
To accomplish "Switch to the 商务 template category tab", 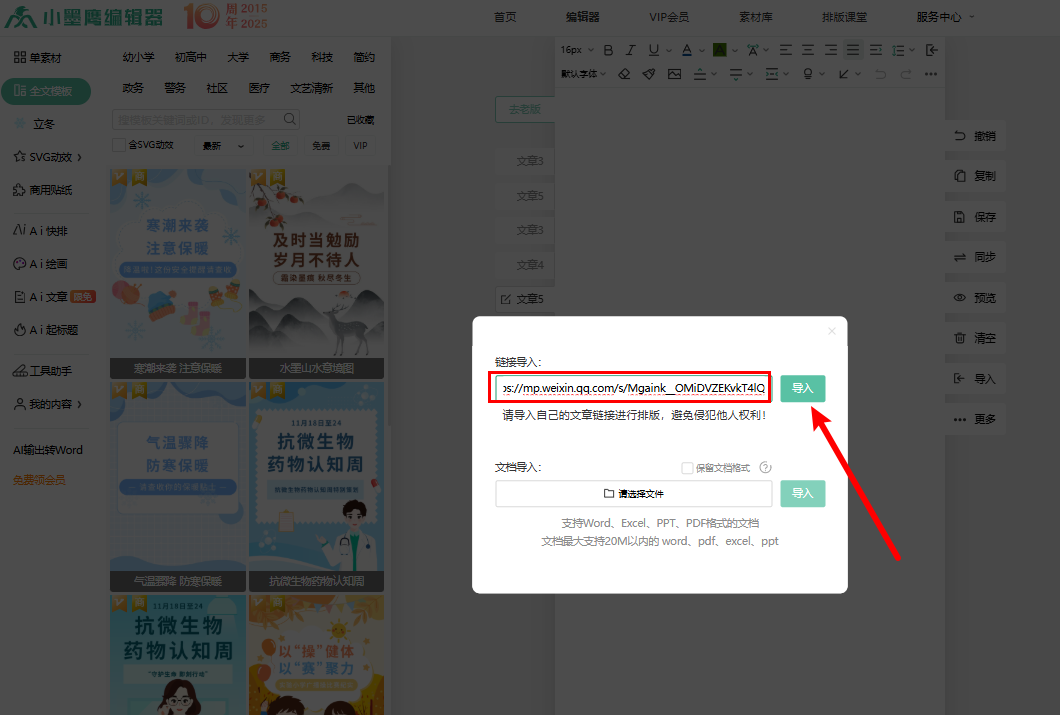I will click(280, 57).
